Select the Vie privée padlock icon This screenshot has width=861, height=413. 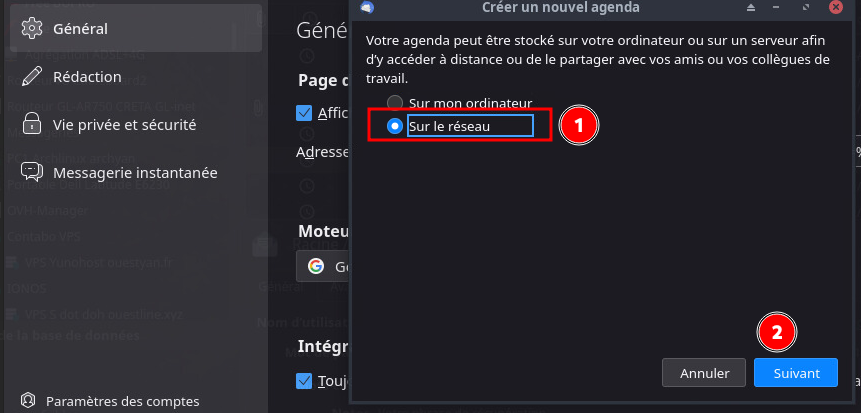pos(31,125)
